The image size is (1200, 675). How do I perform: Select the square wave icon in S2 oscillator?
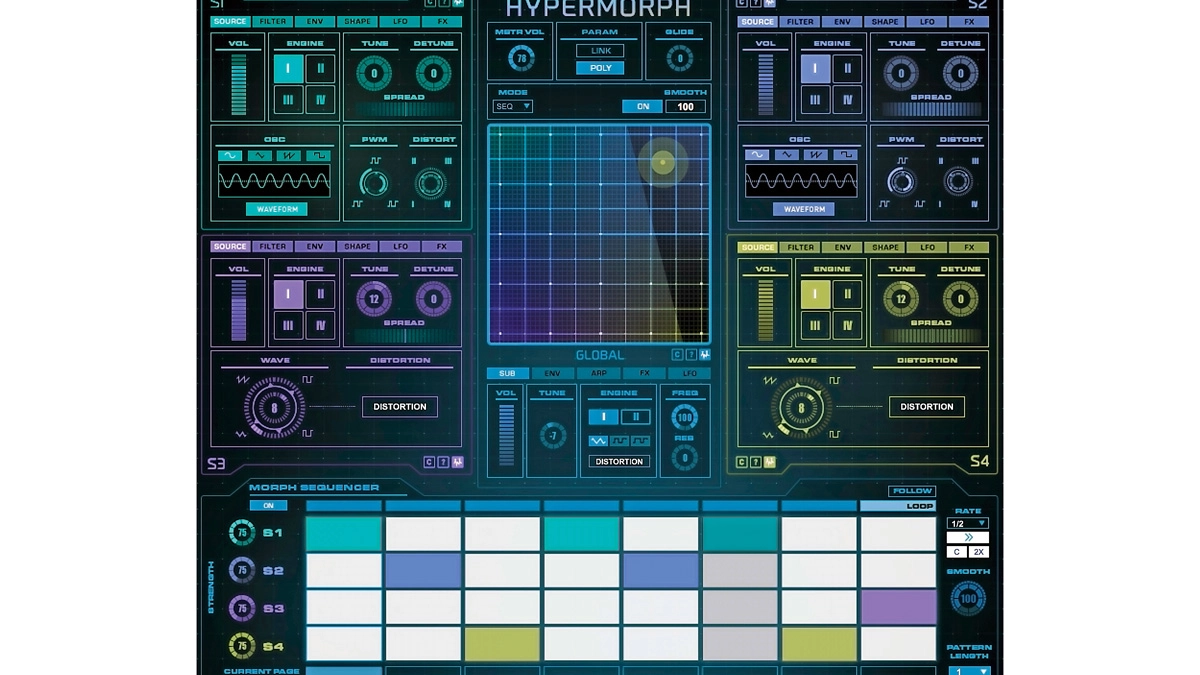[846, 155]
